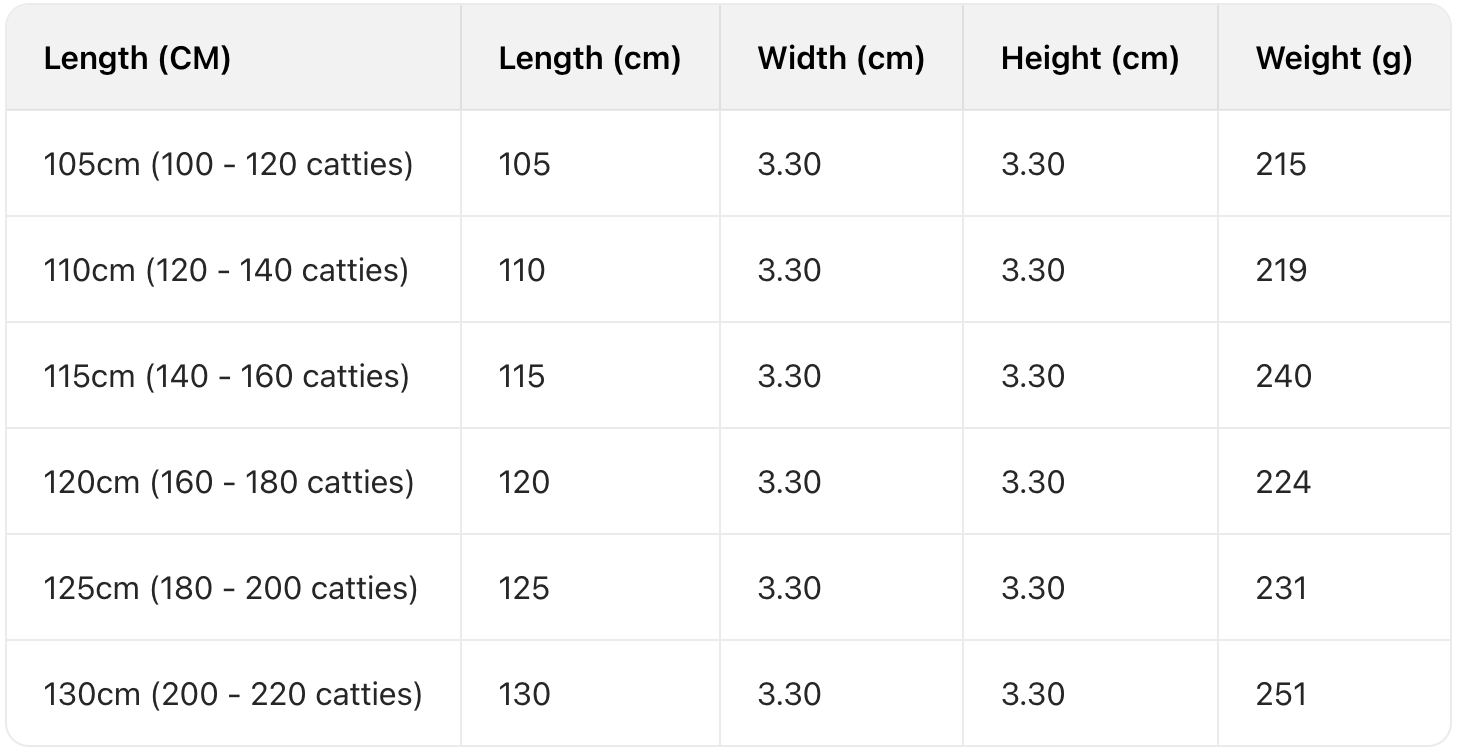
Task: Select the "120cm (160 - 180 catties)" cell
Action: click(228, 482)
